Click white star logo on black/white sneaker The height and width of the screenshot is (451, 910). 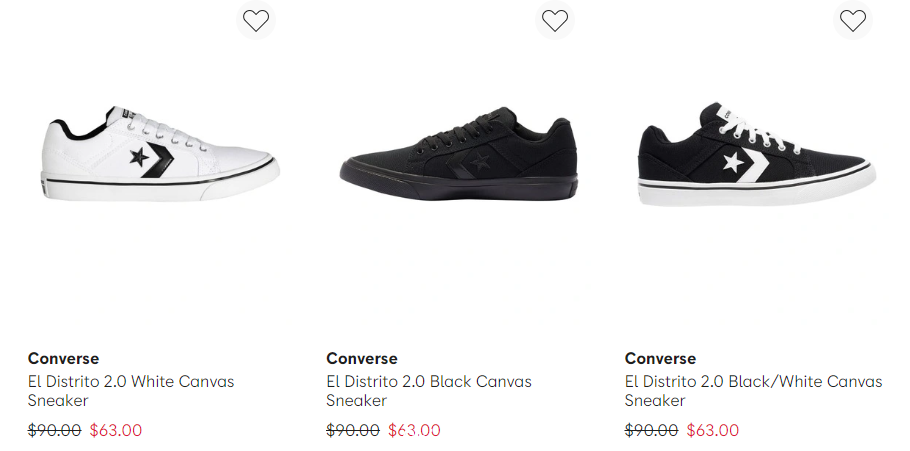pos(734,162)
